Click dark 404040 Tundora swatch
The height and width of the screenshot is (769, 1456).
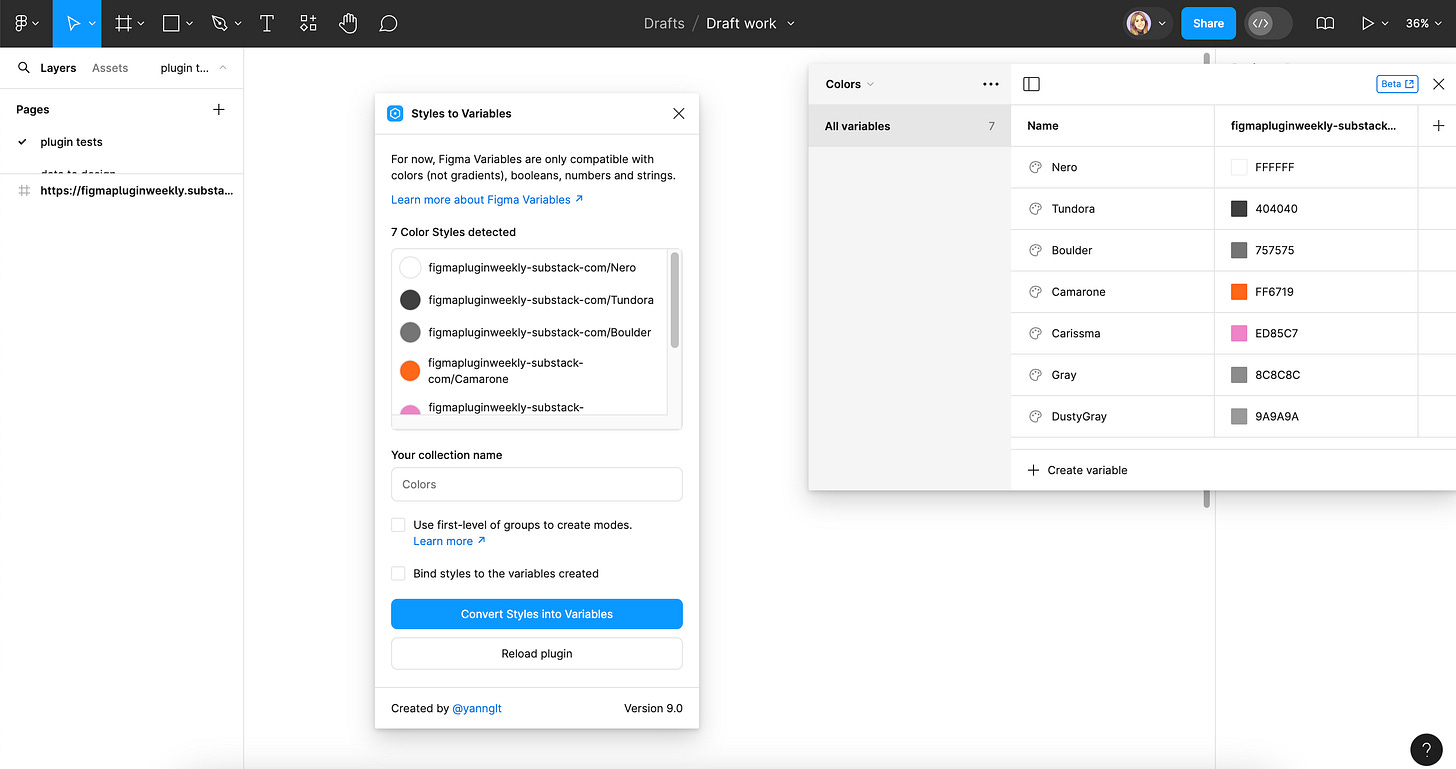1239,209
